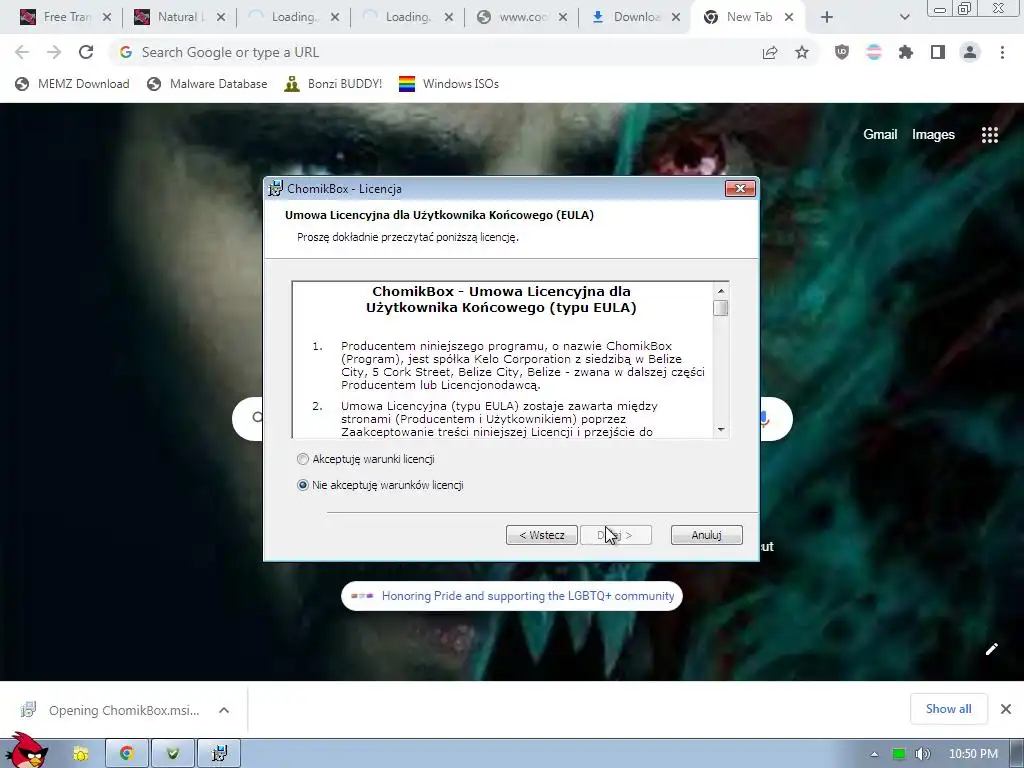This screenshot has height=768, width=1024.
Task: Open the tab search dropdown chevron
Action: (904, 17)
